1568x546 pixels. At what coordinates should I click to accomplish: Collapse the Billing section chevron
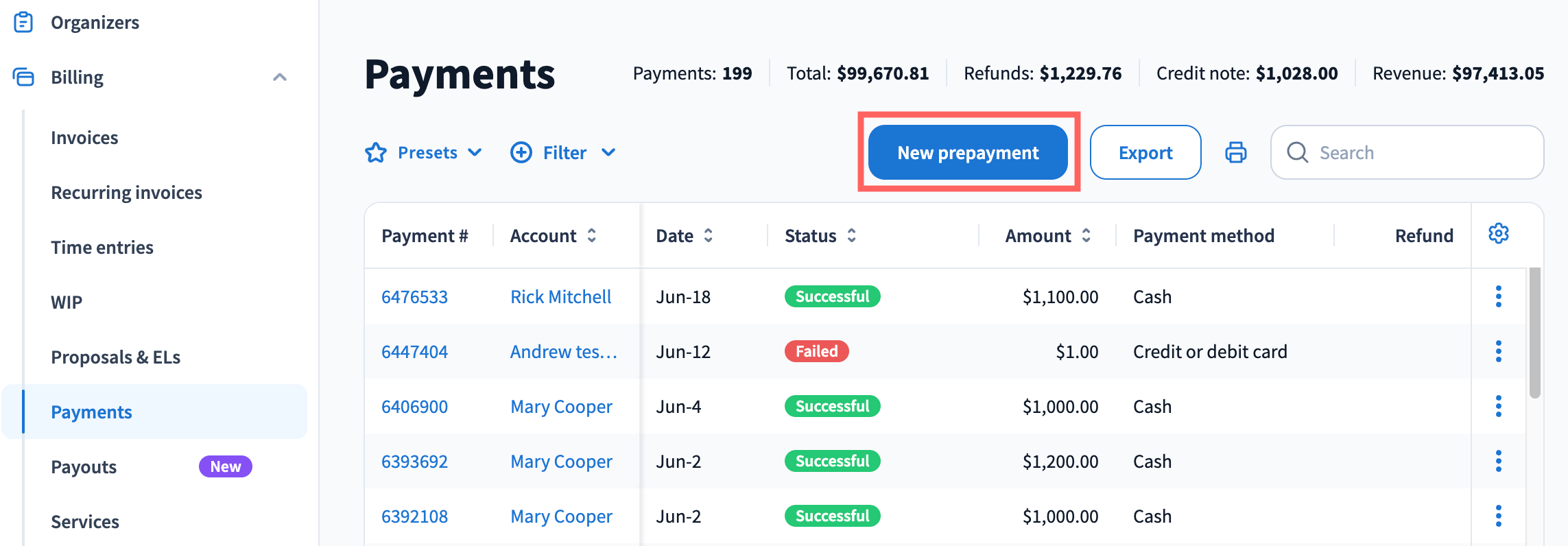click(x=279, y=77)
